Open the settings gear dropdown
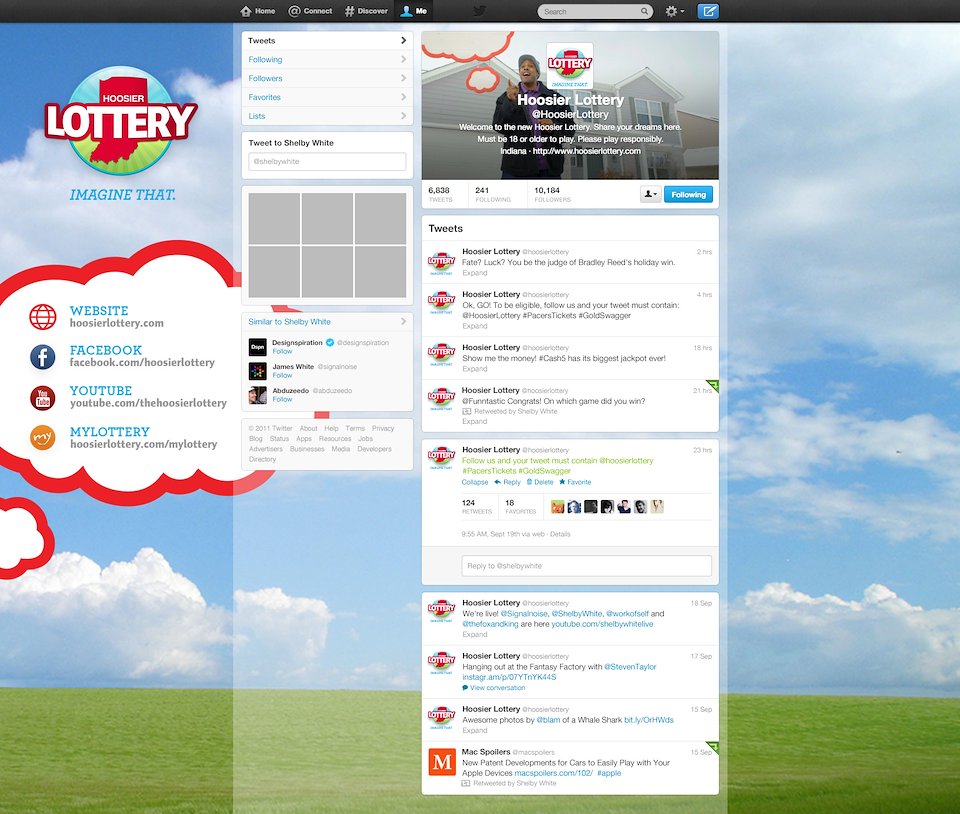The height and width of the screenshot is (814, 960). pos(675,12)
